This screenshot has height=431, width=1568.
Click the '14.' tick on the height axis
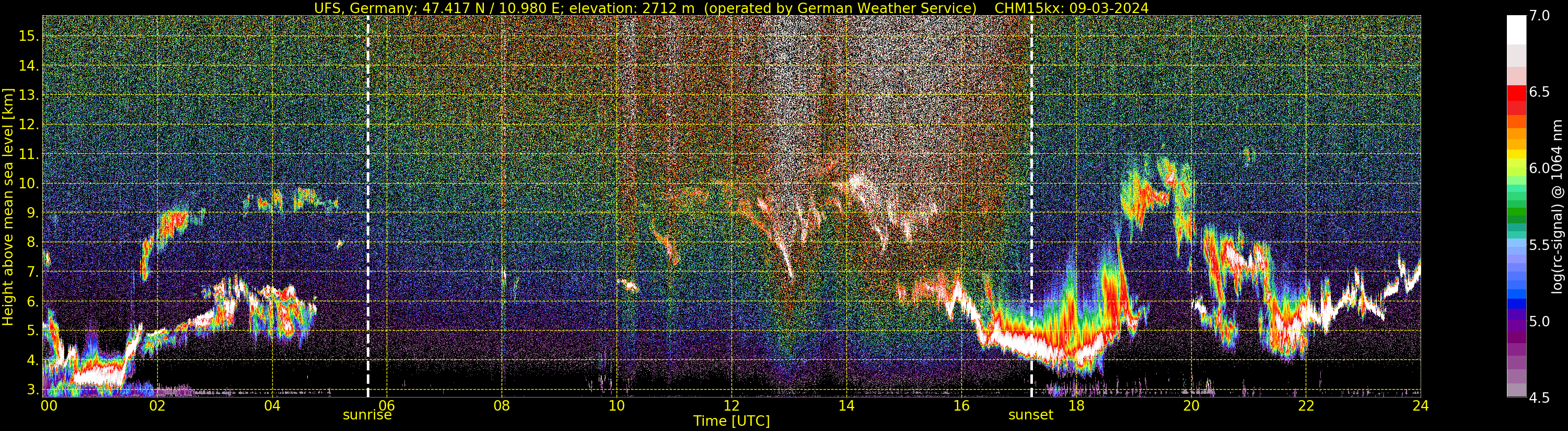coord(29,66)
